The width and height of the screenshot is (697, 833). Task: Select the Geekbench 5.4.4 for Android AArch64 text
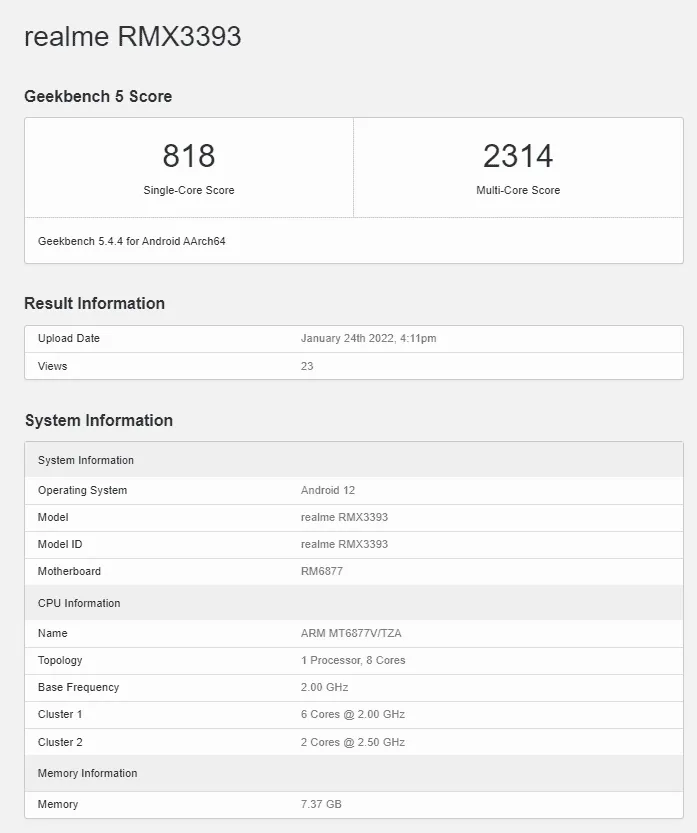[x=132, y=241]
